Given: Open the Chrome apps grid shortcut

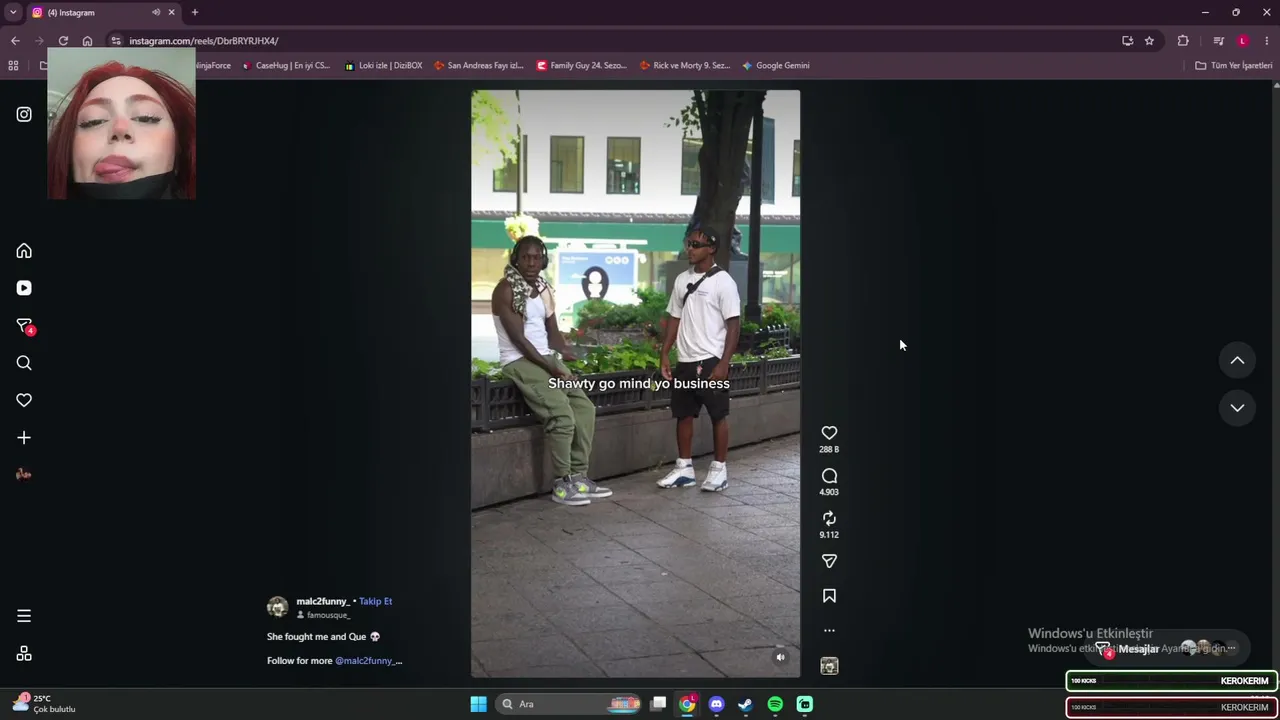Looking at the screenshot, I should pos(13,66).
